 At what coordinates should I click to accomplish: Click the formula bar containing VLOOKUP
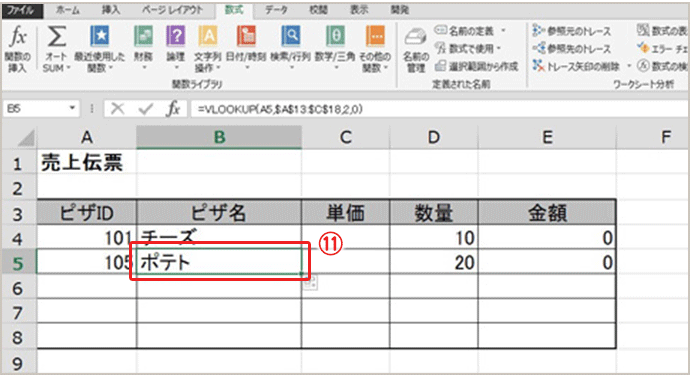click(438, 109)
